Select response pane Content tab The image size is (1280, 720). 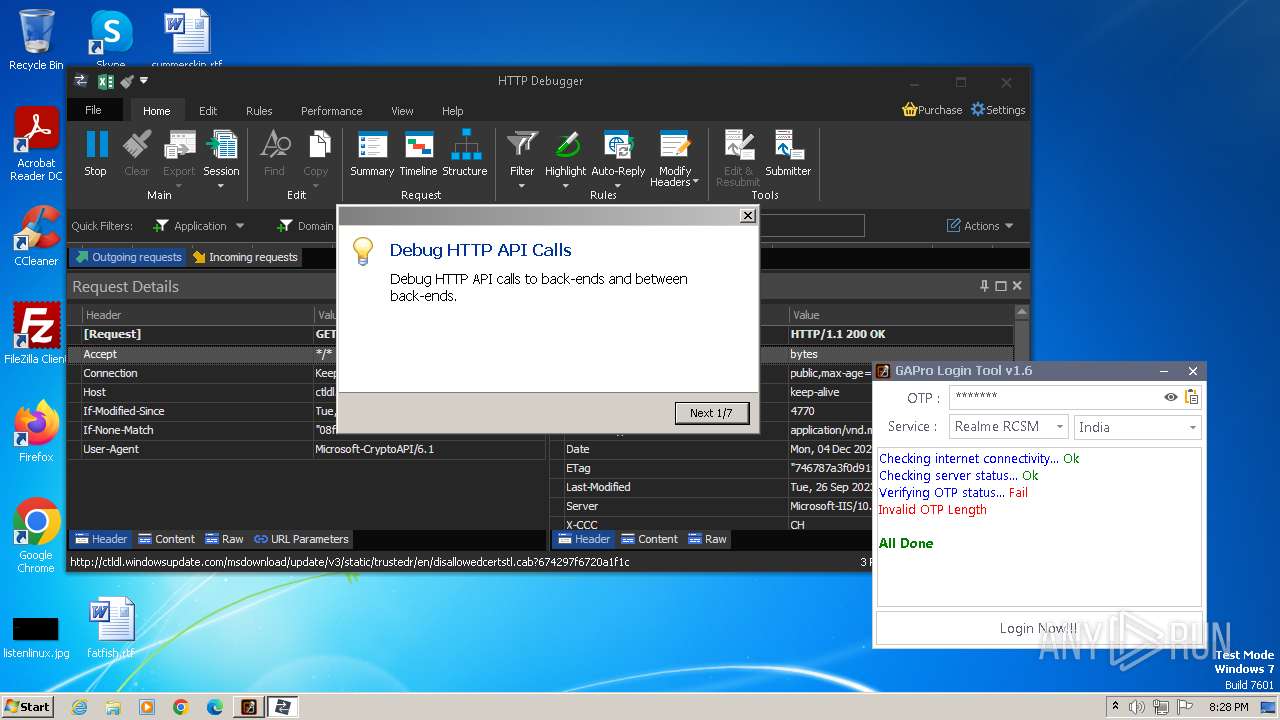649,539
